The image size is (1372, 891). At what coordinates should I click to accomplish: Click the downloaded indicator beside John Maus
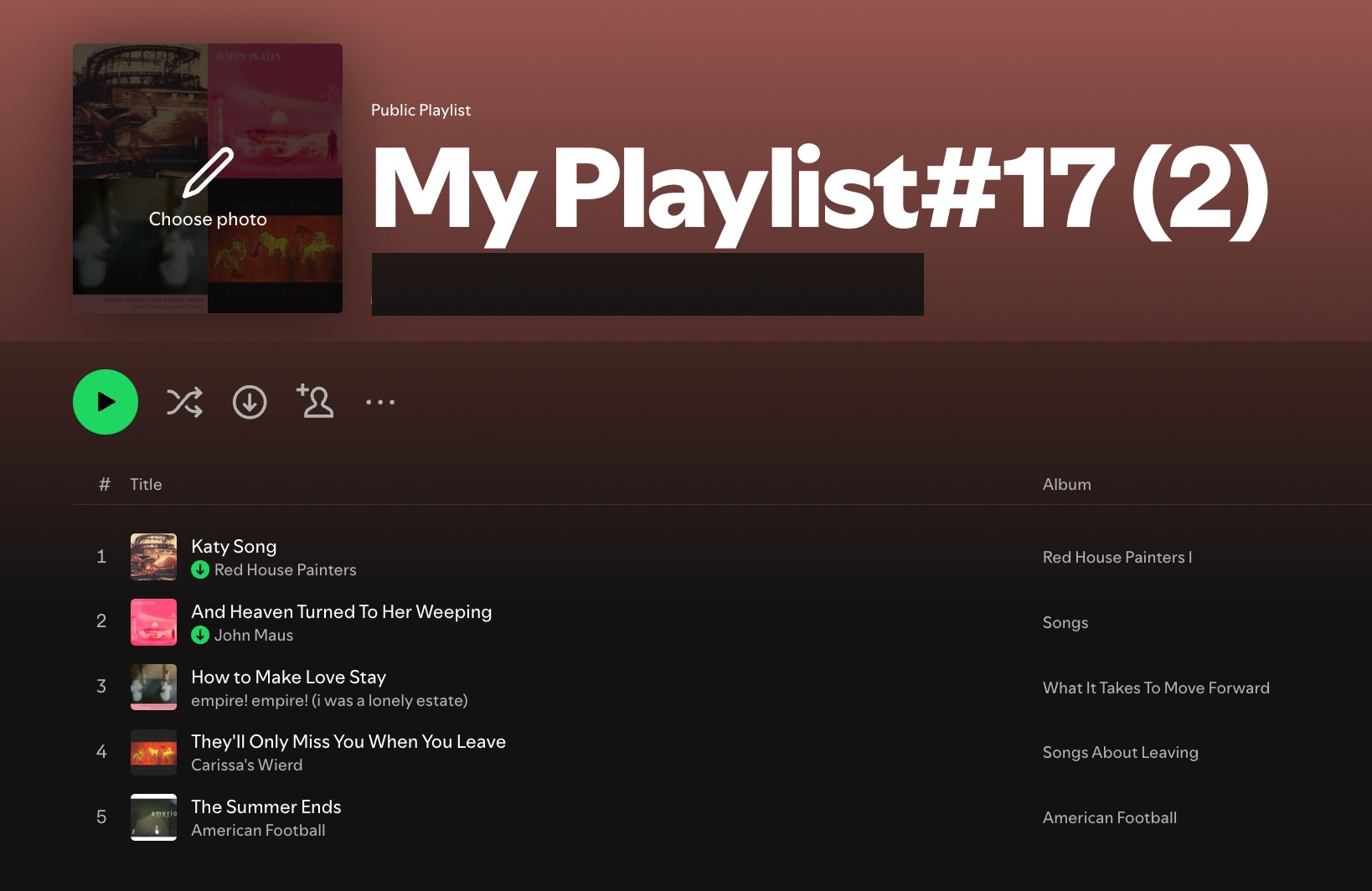point(200,635)
